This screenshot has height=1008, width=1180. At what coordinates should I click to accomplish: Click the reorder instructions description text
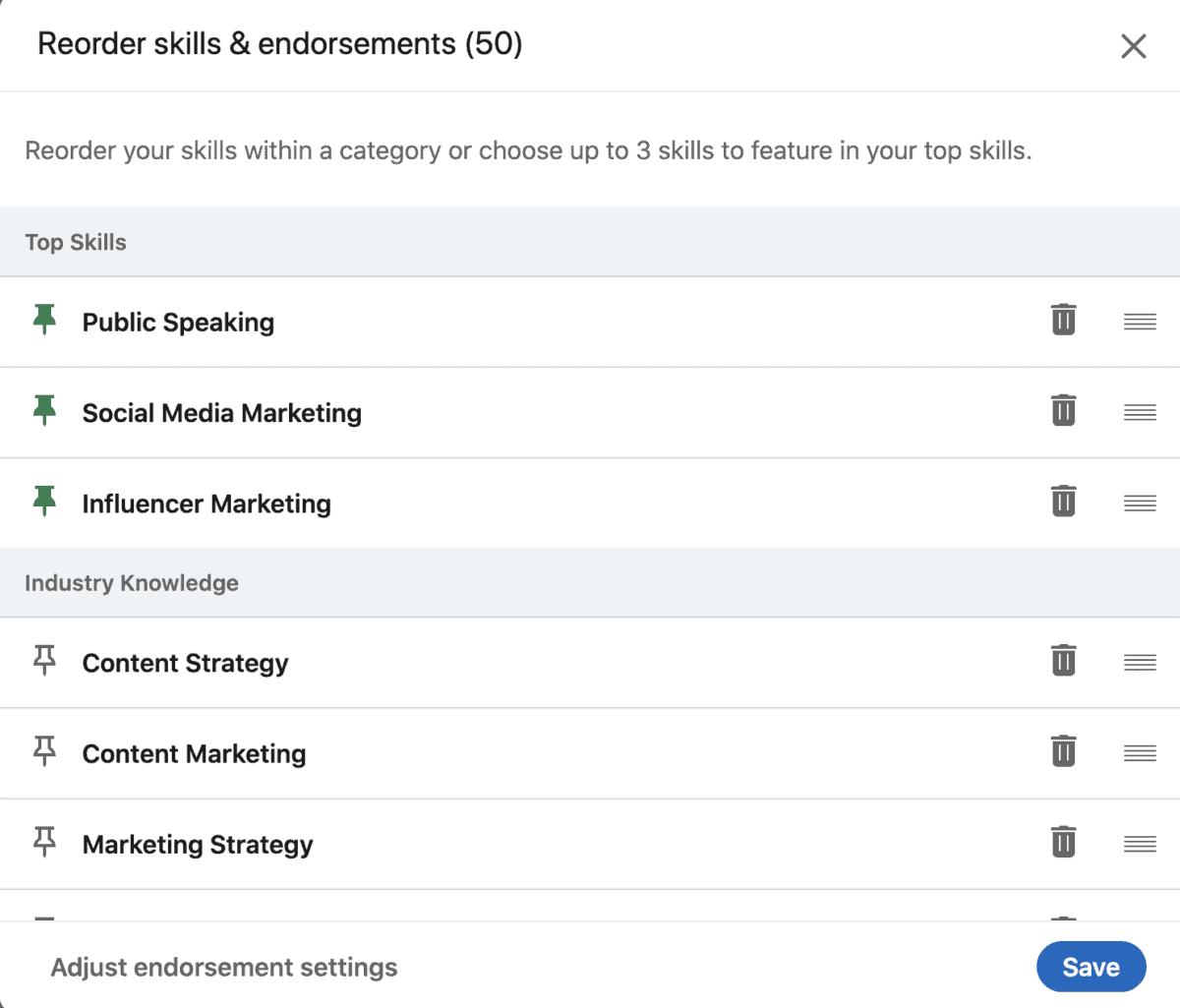coord(528,150)
